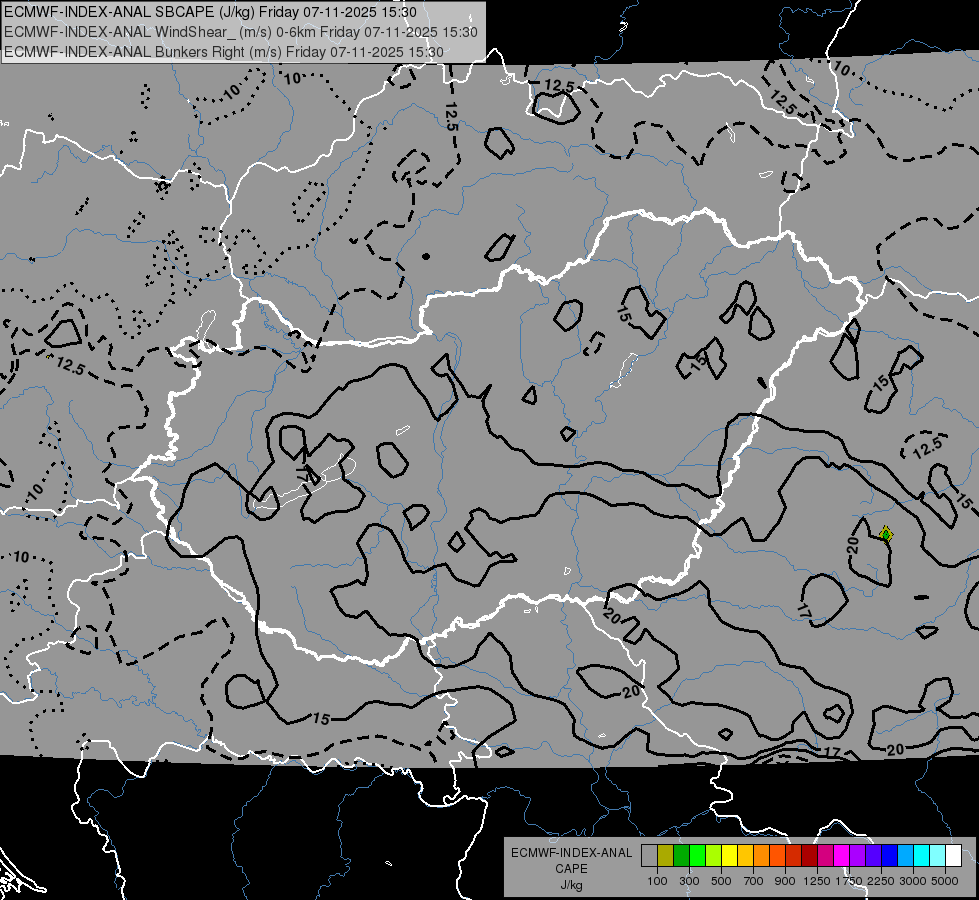The height and width of the screenshot is (900, 979).
Task: Select the dark red legend swatch
Action: (810, 855)
